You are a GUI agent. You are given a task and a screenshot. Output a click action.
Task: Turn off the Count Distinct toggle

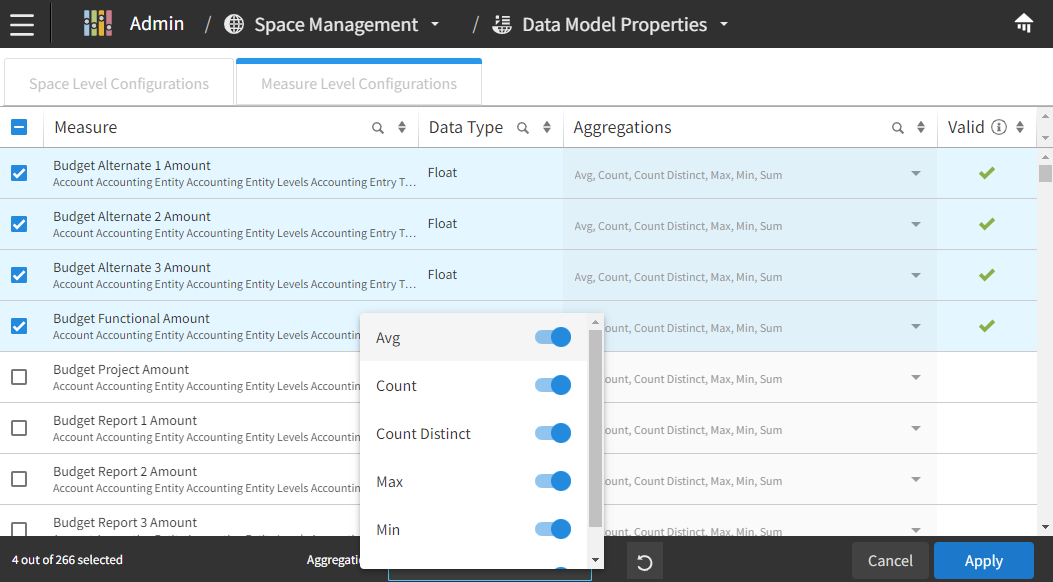point(551,433)
